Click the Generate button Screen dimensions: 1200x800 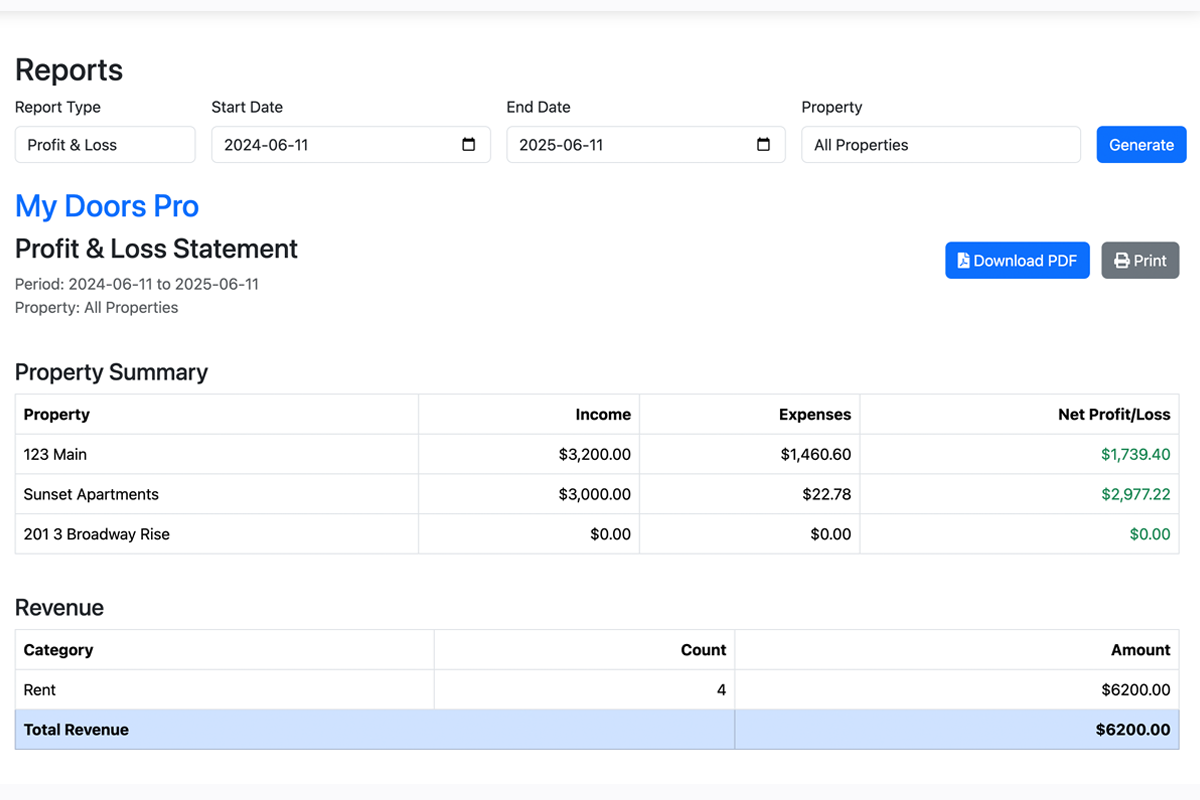[x=1140, y=144]
